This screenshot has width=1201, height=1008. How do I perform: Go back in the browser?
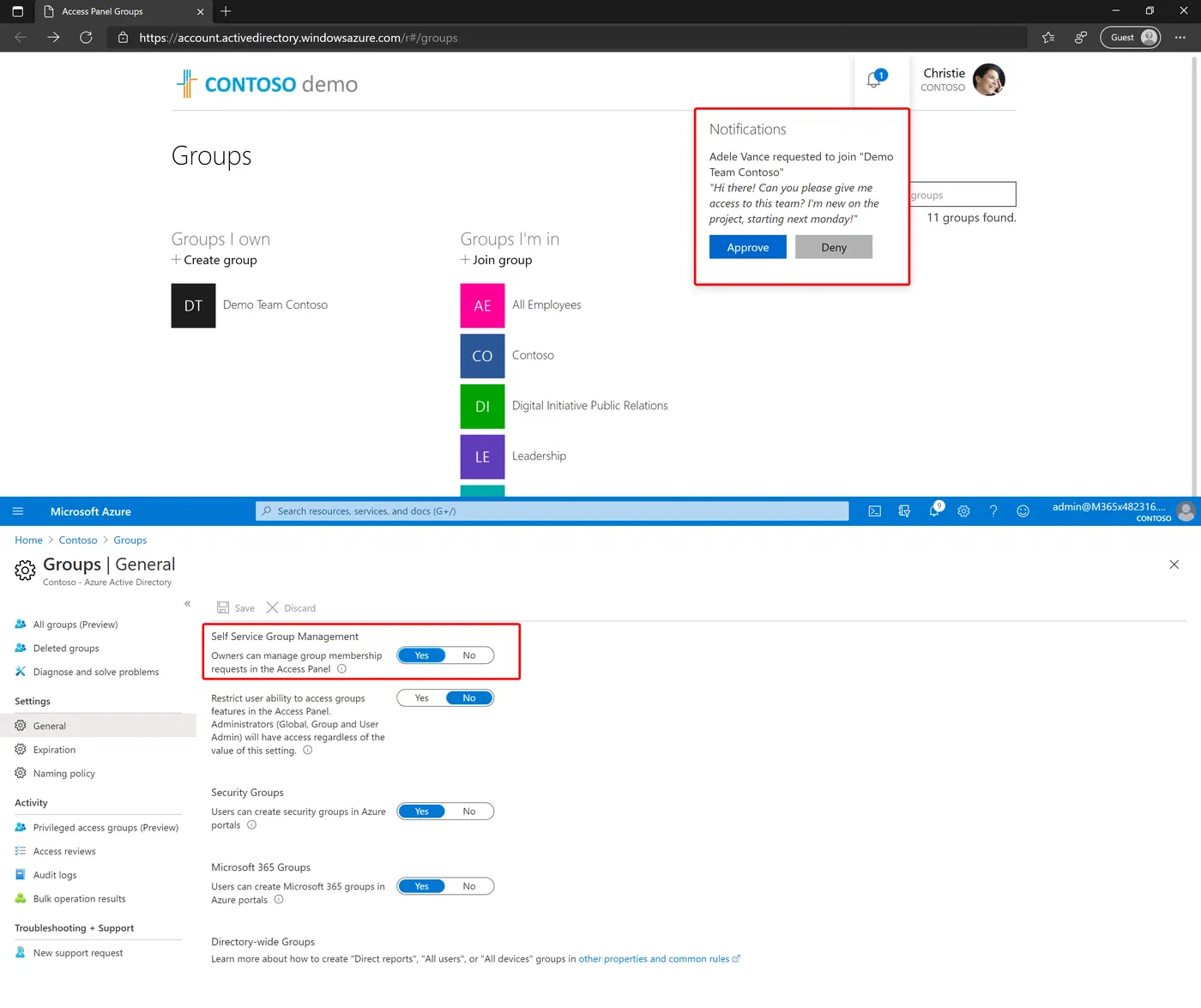21,38
